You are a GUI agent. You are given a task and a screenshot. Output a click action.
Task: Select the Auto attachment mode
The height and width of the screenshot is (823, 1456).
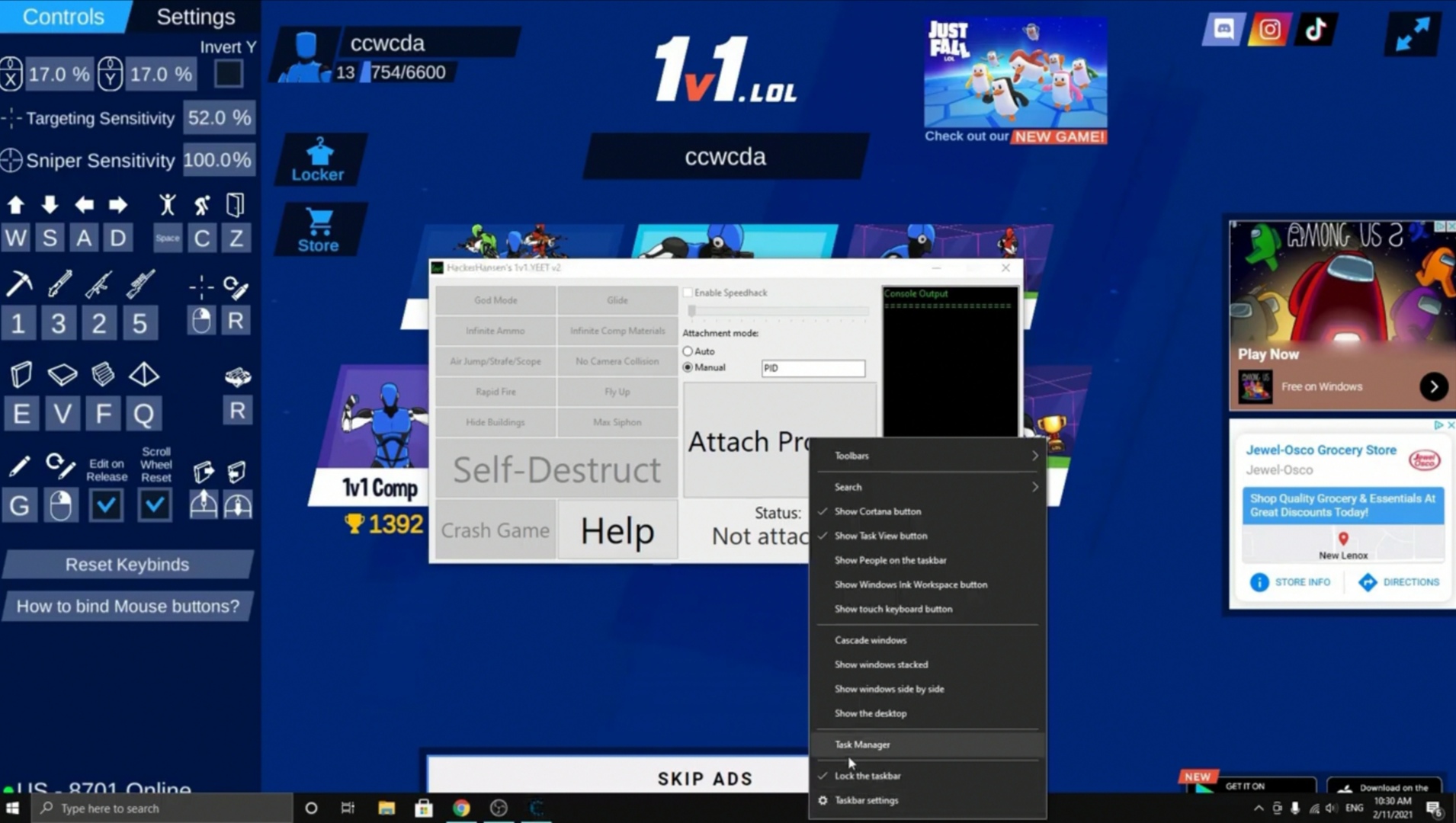coord(688,351)
